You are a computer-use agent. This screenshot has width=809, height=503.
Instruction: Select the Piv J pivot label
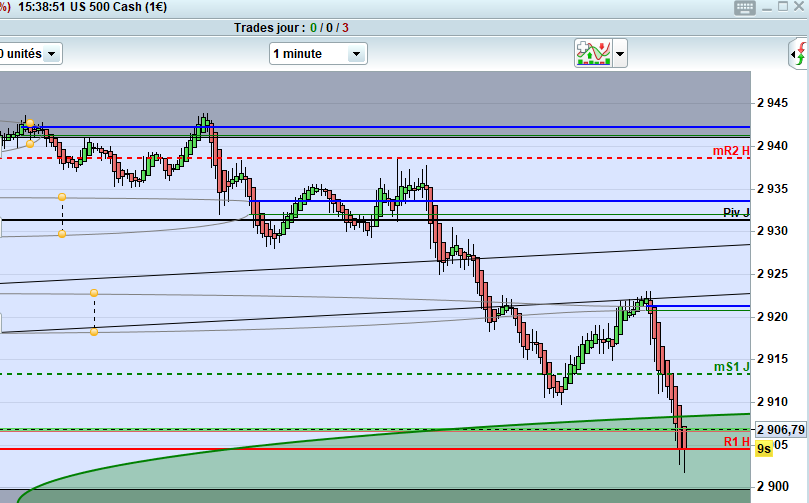(736, 212)
